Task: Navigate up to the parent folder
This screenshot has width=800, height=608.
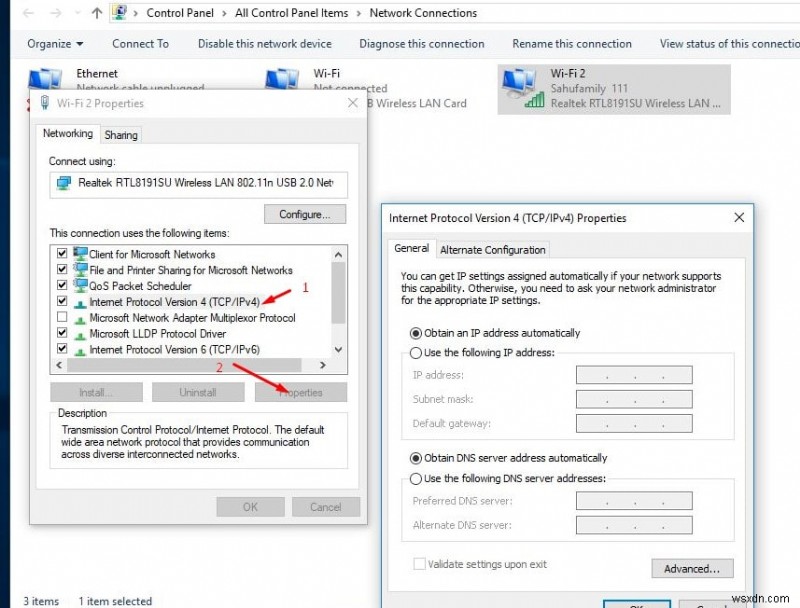Action: click(x=95, y=13)
